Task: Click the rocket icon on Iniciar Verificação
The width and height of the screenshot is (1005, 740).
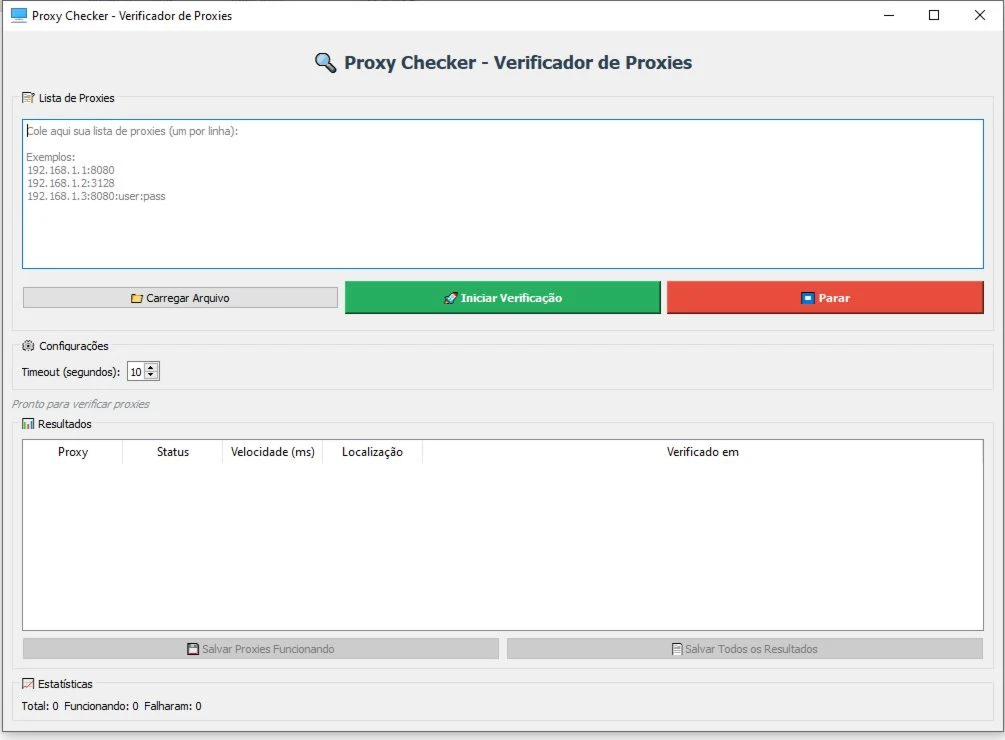Action: (451, 298)
